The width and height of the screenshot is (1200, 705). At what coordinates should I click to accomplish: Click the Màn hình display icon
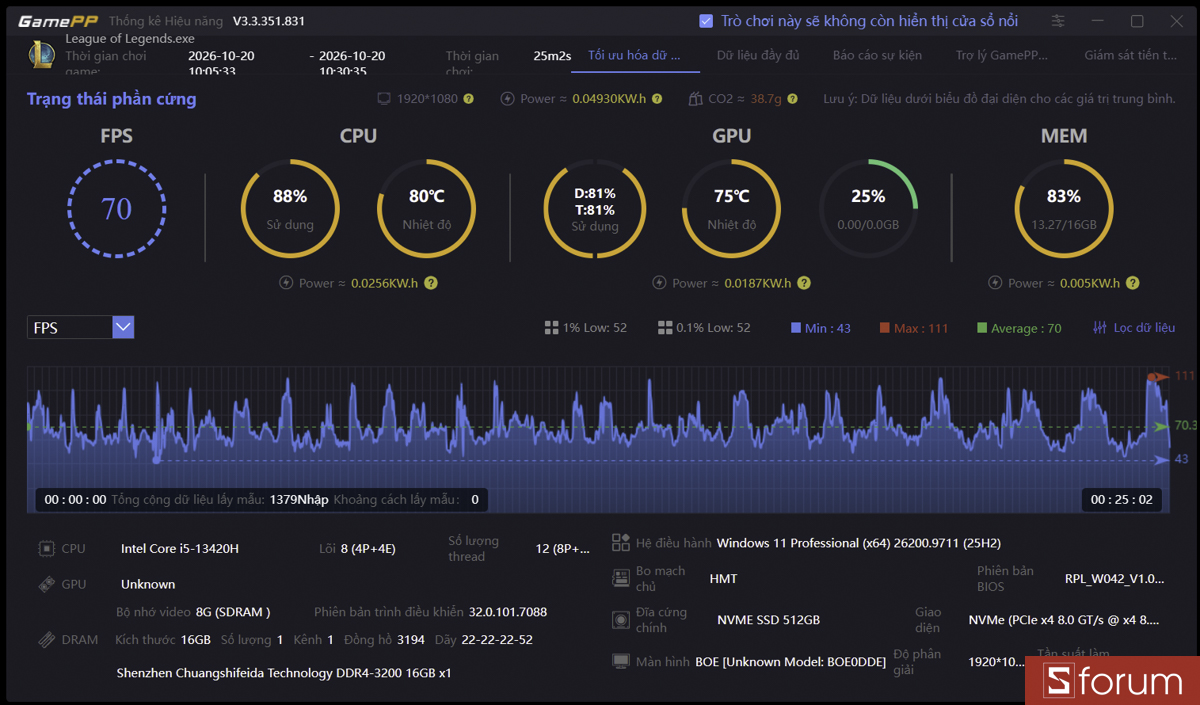(x=621, y=661)
